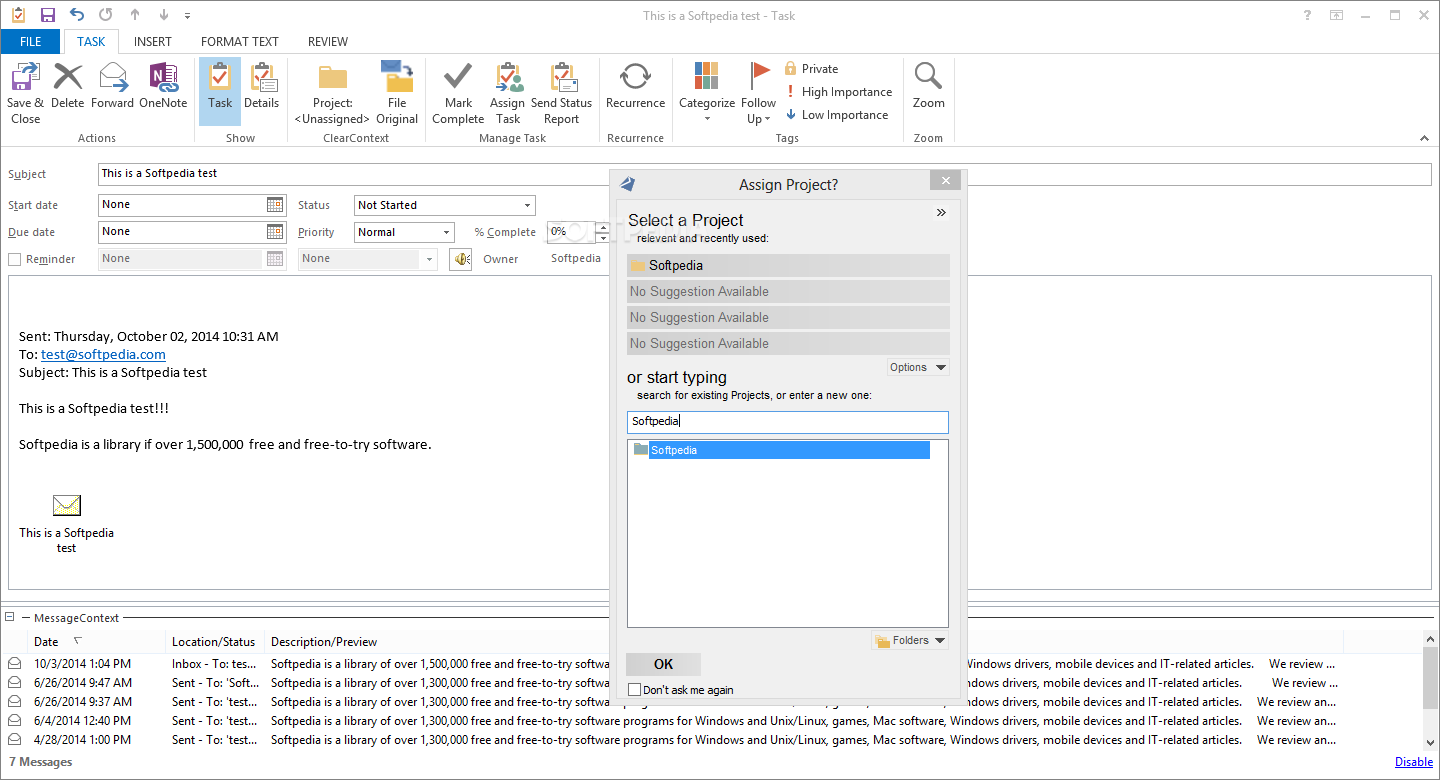Screen dimensions: 1440x780
Task: Click the Save & Close ribbon icon
Action: pyautogui.click(x=26, y=92)
